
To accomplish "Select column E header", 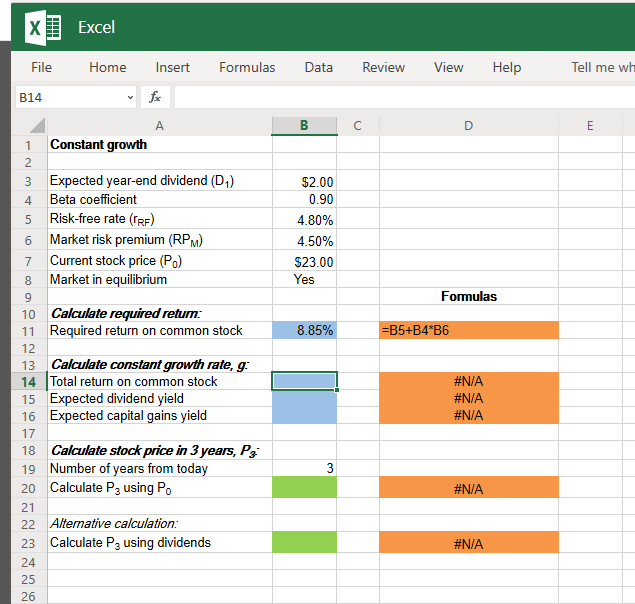I will [590, 126].
